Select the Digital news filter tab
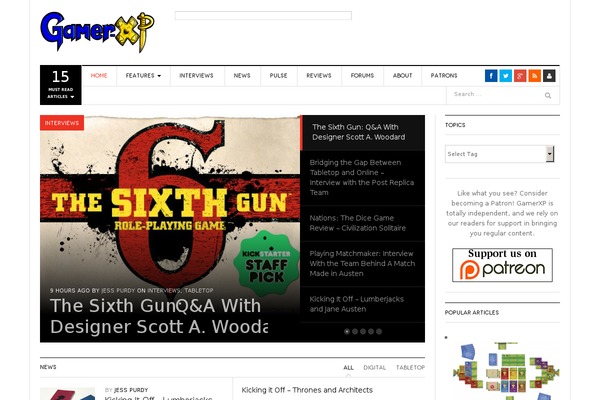 375,367
